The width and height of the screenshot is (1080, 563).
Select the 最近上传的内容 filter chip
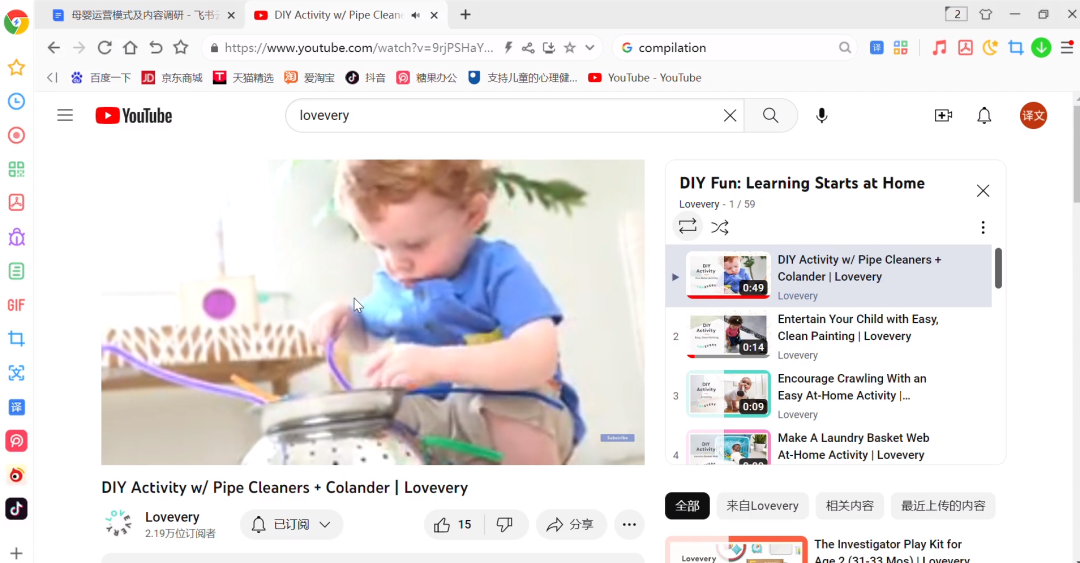pyautogui.click(x=943, y=506)
